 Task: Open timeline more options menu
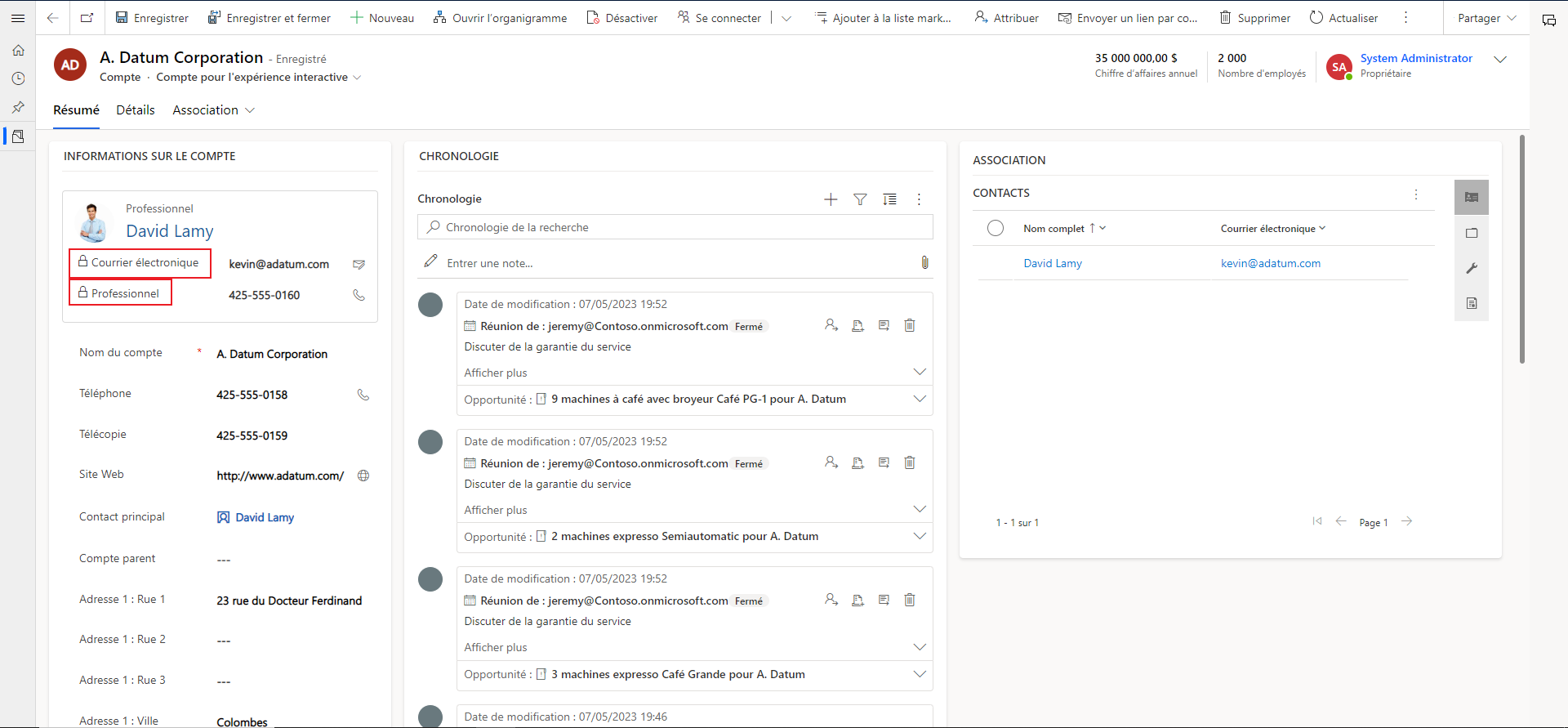pyautogui.click(x=919, y=199)
